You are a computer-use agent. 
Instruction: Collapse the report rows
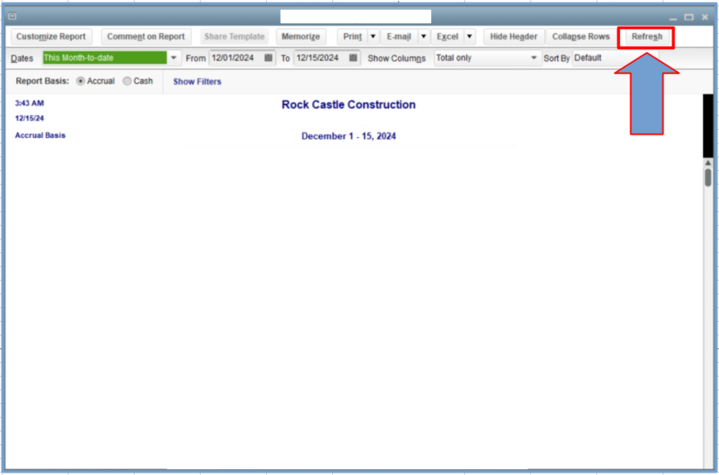pyautogui.click(x=581, y=36)
